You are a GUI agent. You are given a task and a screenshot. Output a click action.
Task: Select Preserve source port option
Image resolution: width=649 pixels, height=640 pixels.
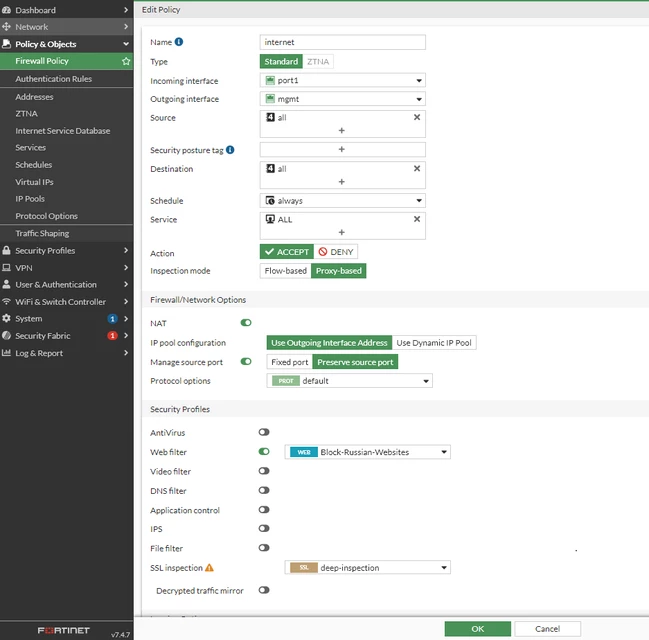pyautogui.click(x=355, y=362)
